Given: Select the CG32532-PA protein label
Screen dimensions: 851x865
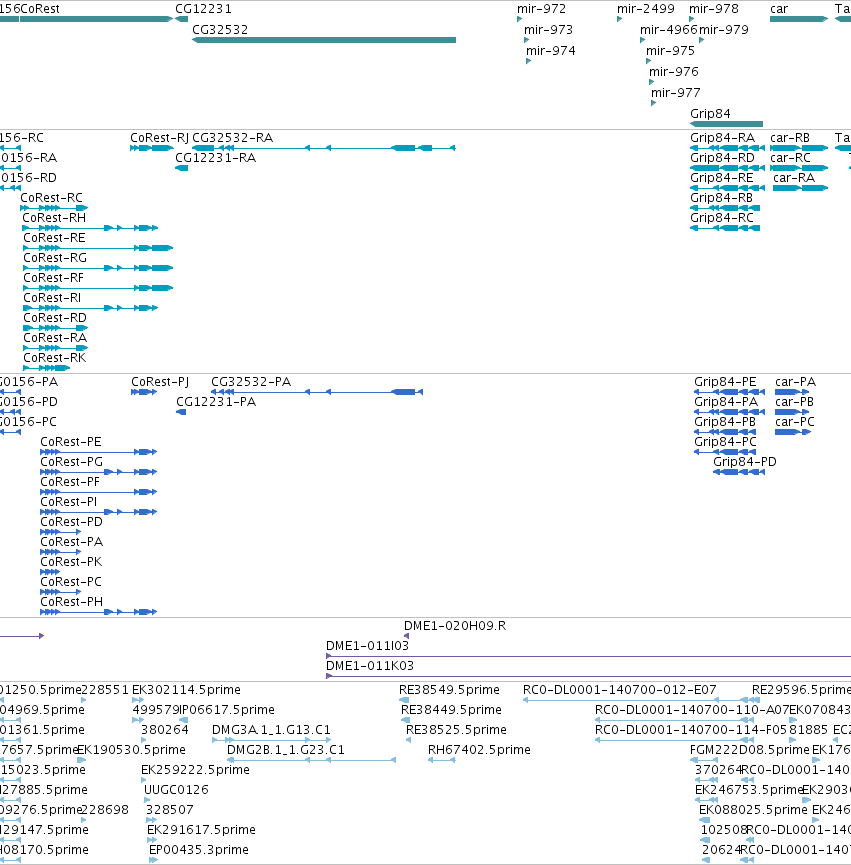Looking at the screenshot, I should (x=251, y=382).
